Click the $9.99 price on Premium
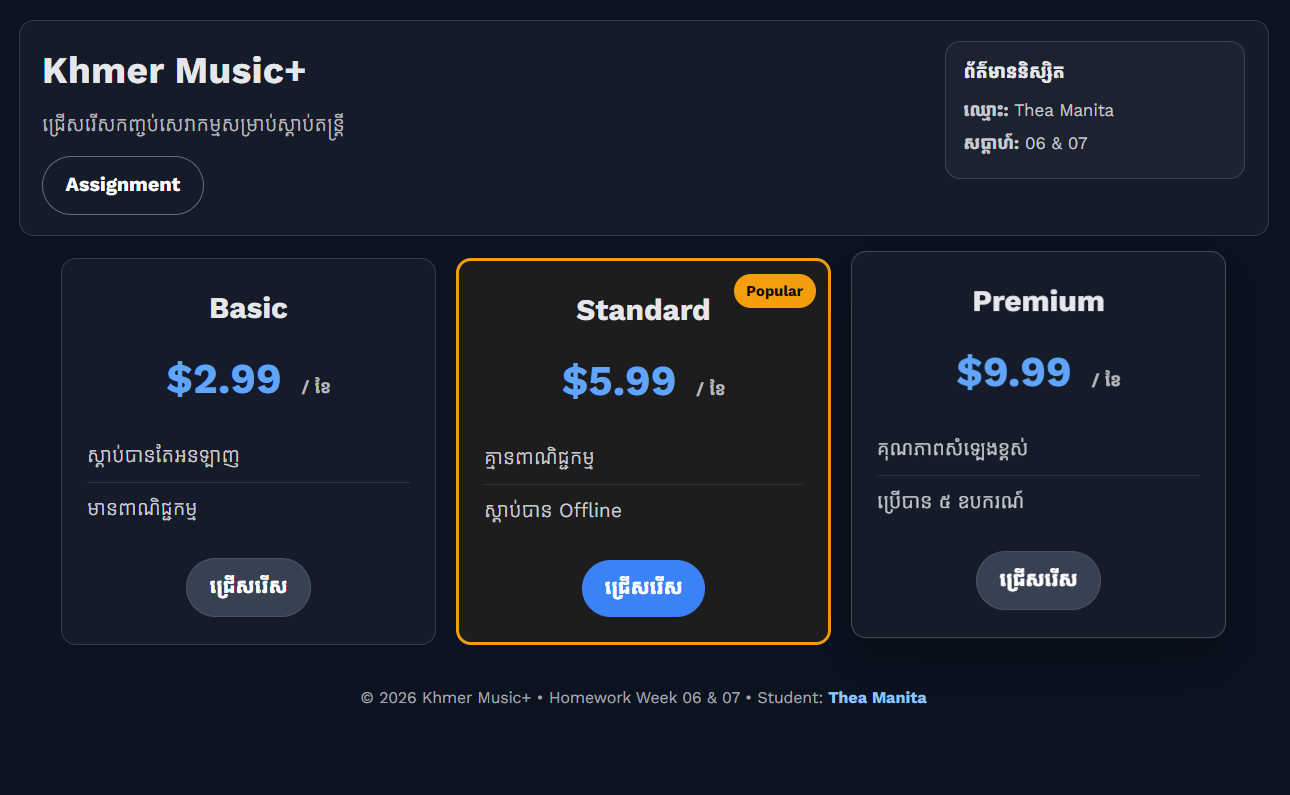The height and width of the screenshot is (795, 1290). [x=1015, y=372]
